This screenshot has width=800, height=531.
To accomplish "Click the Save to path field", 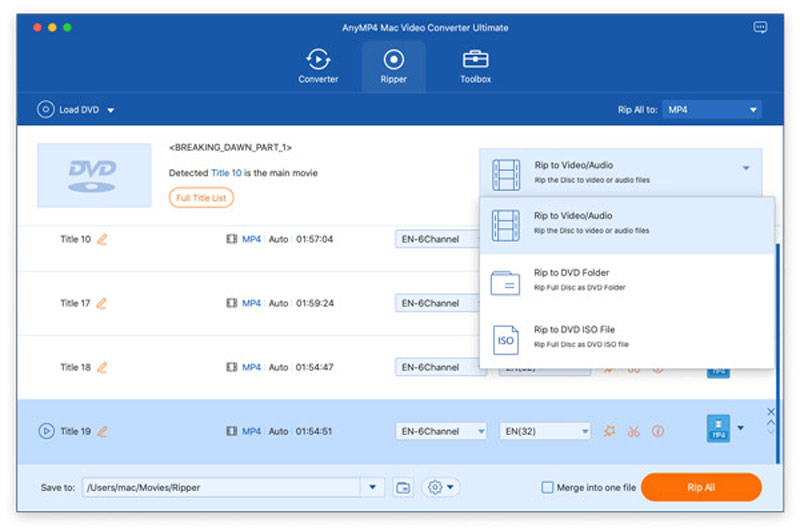I will [221, 487].
